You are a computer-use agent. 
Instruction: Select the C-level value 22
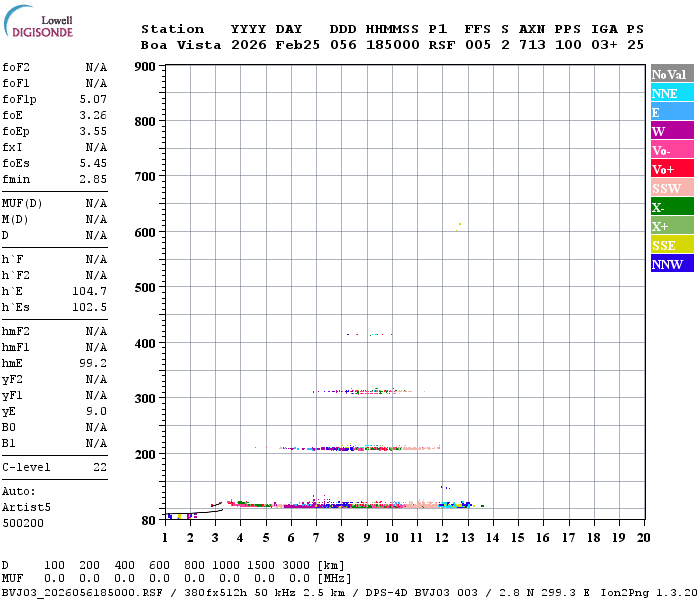[x=100, y=467]
